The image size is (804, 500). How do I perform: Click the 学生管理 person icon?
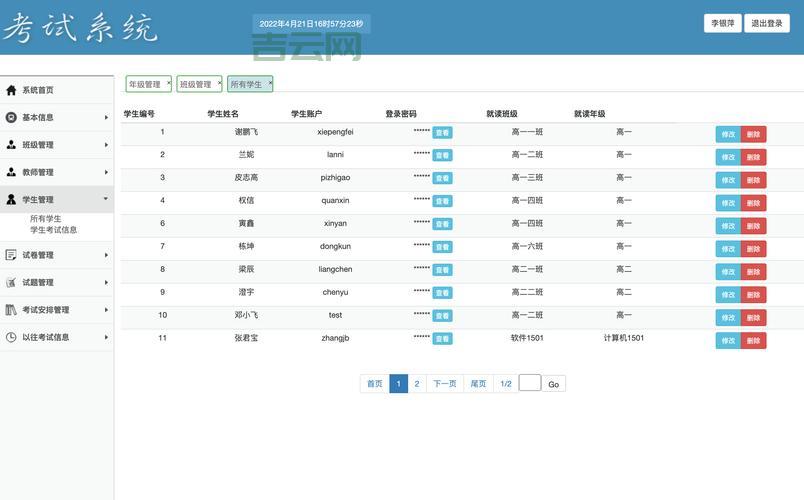pyautogui.click(x=11, y=199)
